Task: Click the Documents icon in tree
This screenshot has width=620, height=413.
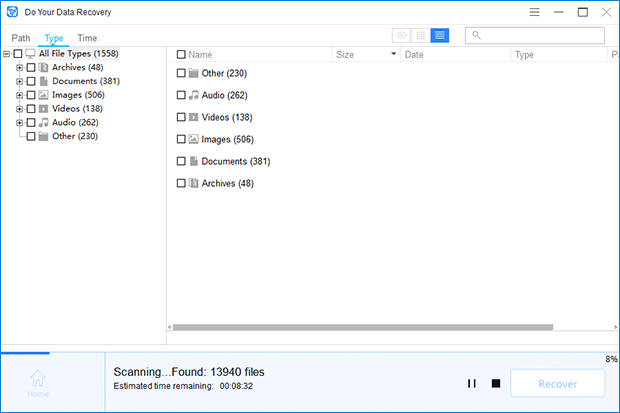Action: coord(43,81)
